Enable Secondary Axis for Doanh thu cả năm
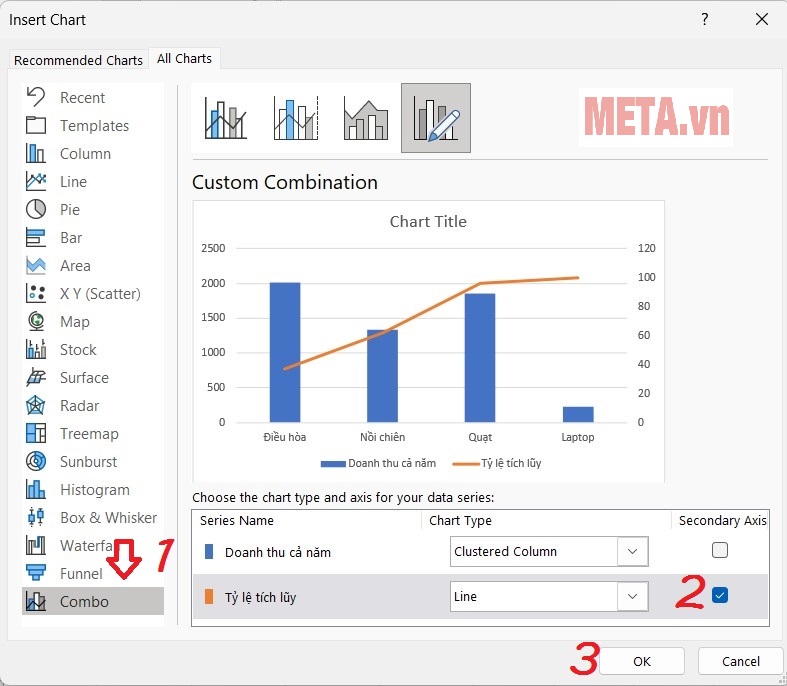Screen dimensions: 787x686 point(720,550)
